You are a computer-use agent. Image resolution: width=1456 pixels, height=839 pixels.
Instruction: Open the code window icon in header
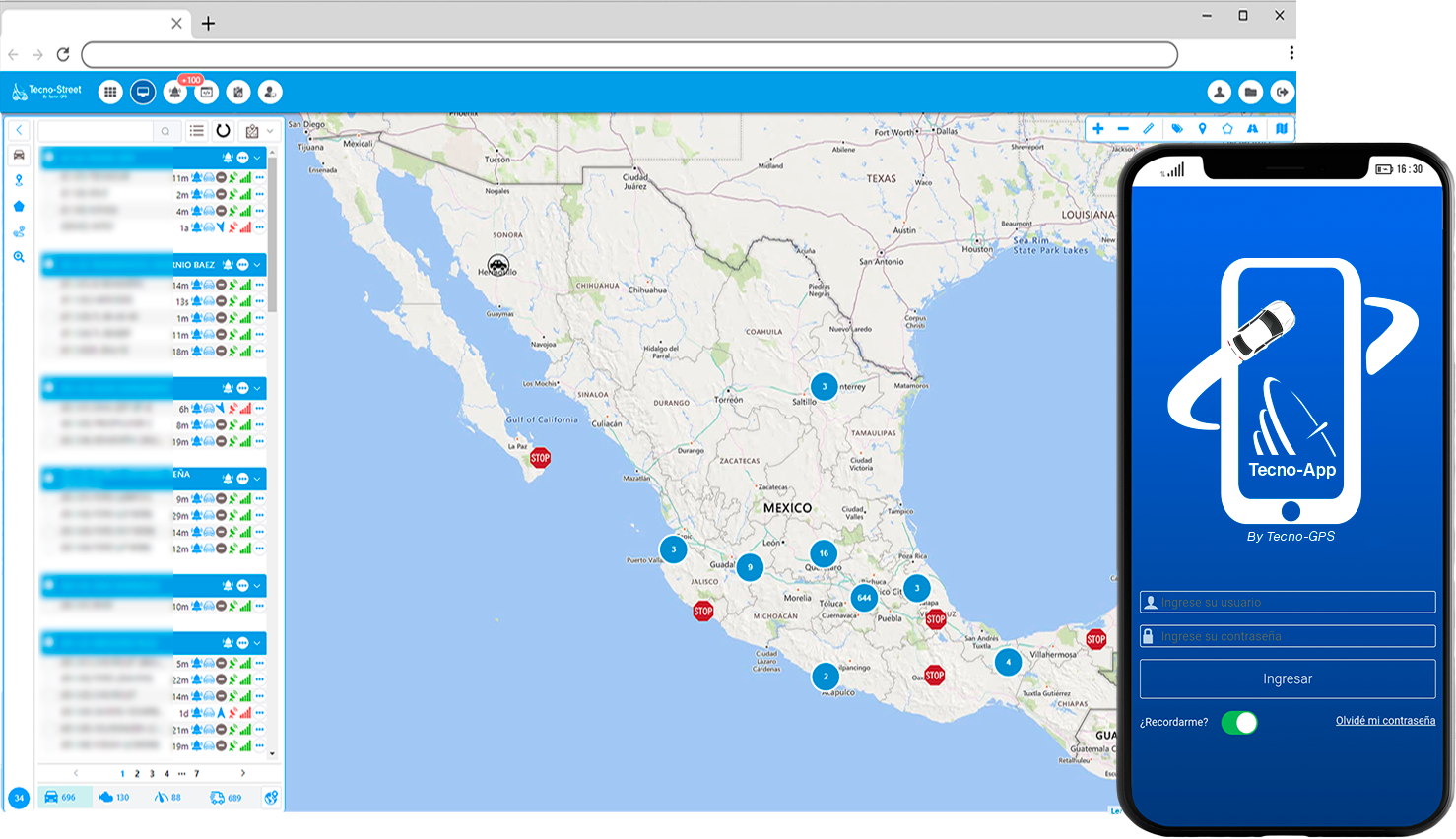[206, 92]
